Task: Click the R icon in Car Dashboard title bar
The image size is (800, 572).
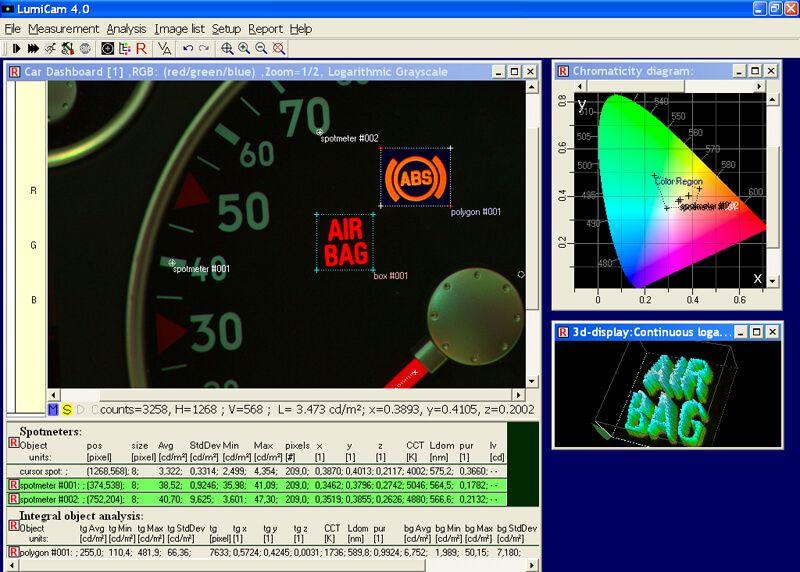Action: tap(14, 72)
